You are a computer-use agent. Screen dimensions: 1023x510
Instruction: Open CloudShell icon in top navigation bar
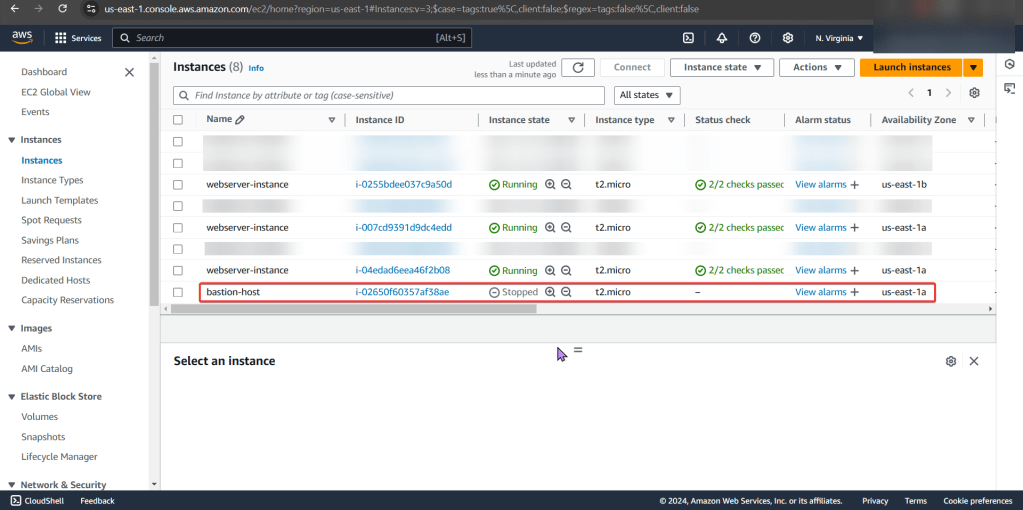click(x=688, y=38)
